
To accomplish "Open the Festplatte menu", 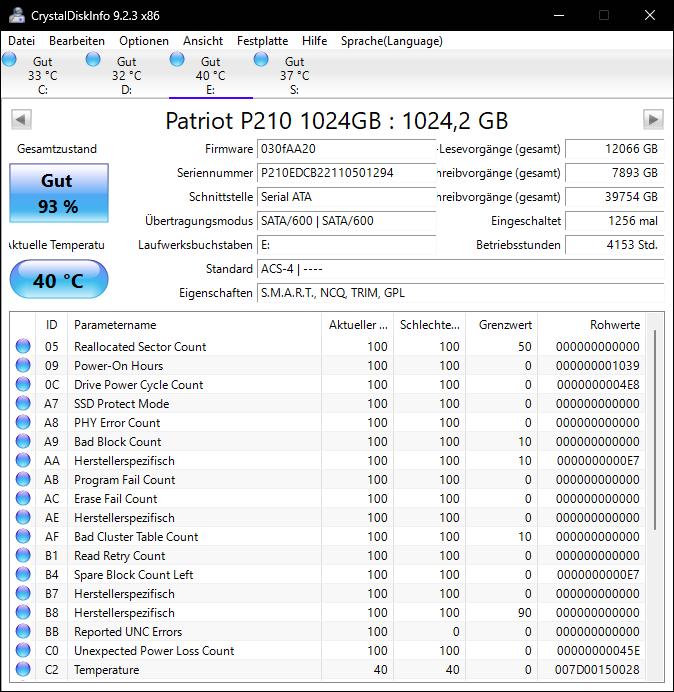I will (262, 41).
